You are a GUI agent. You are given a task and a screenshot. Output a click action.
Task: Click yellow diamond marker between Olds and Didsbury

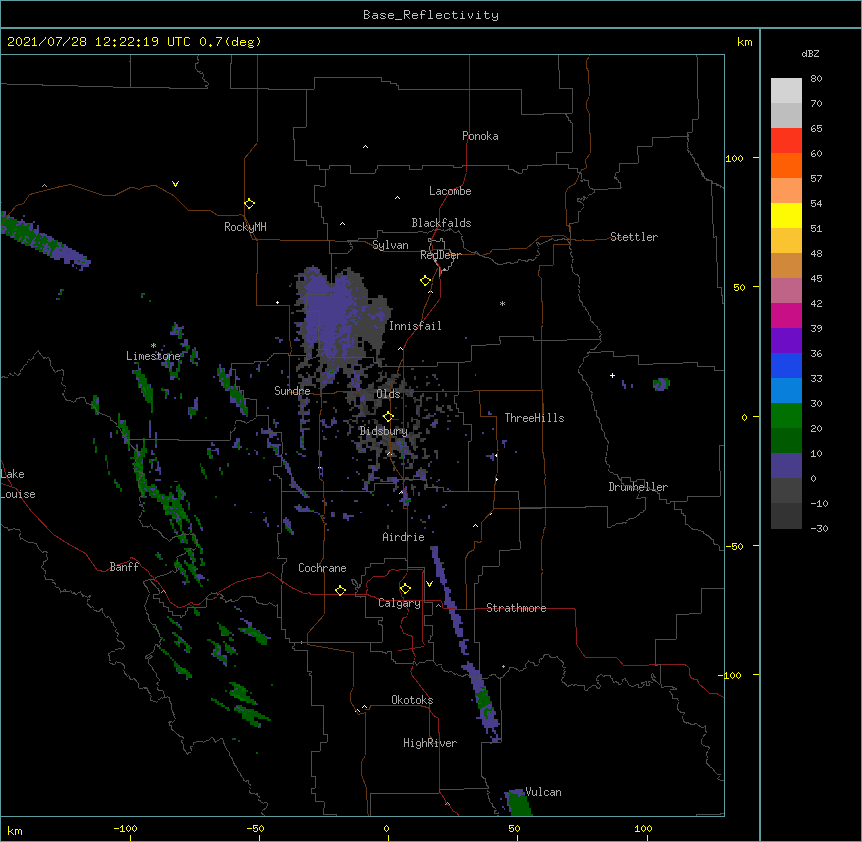tap(388, 416)
